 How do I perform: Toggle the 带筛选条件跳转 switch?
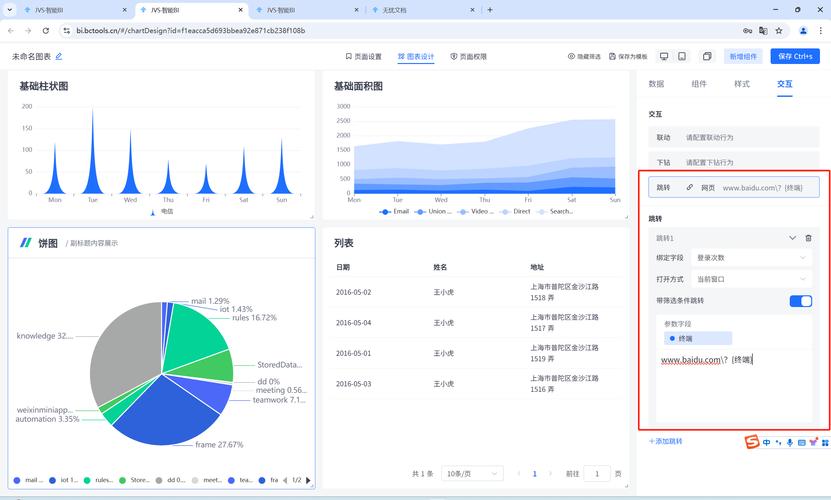[800, 301]
